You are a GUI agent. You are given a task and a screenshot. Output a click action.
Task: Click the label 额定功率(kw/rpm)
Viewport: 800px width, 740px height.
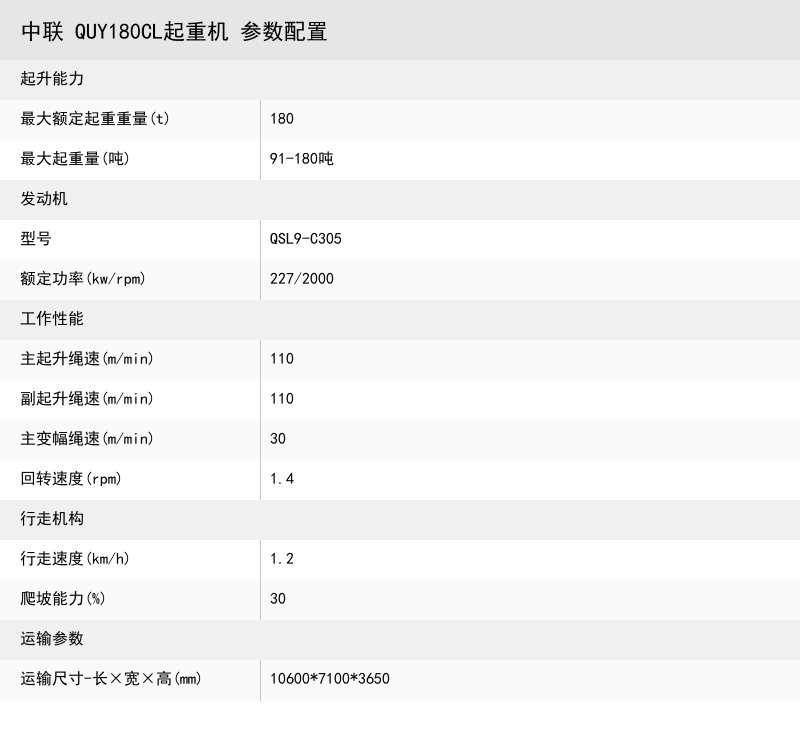pyautogui.click(x=83, y=279)
